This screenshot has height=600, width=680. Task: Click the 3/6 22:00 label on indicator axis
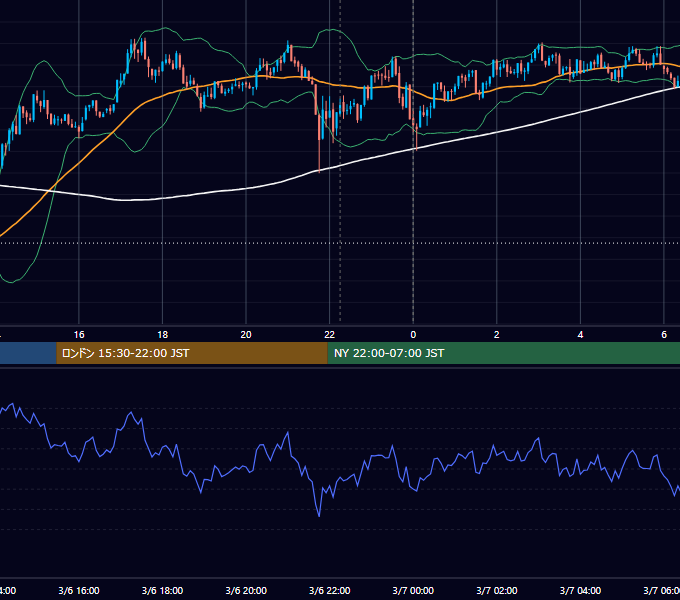point(330,590)
